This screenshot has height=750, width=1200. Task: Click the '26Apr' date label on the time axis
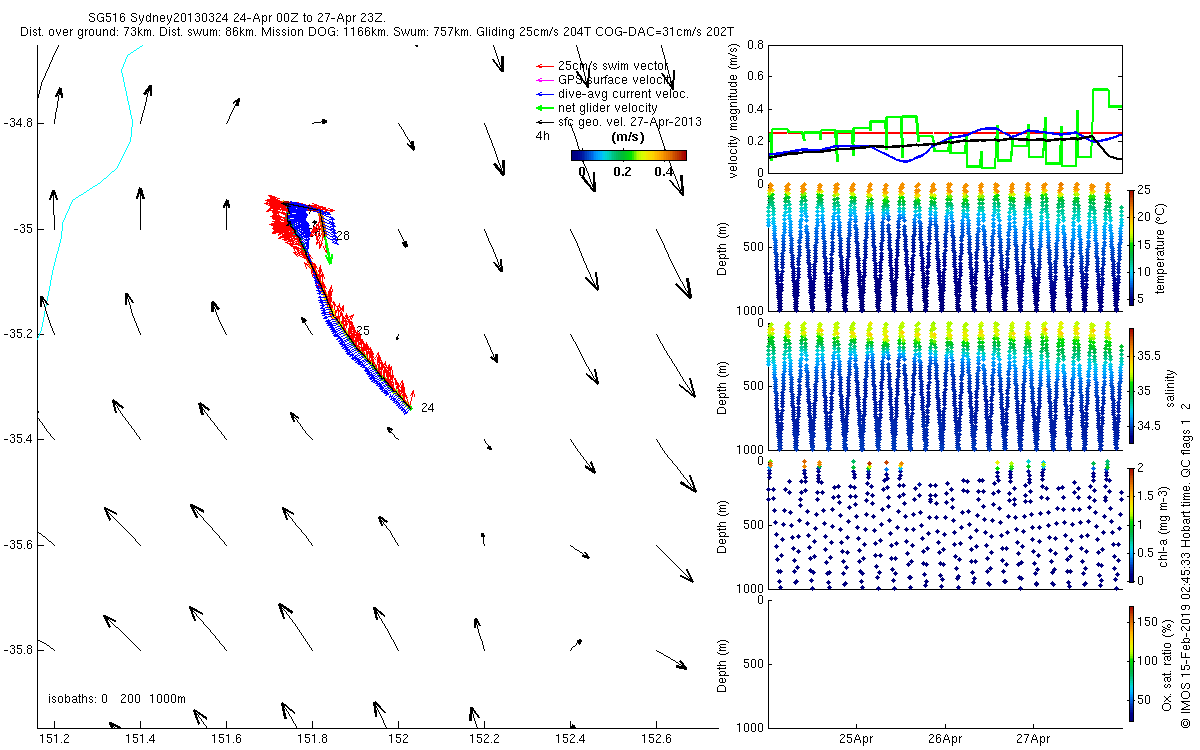pos(945,739)
